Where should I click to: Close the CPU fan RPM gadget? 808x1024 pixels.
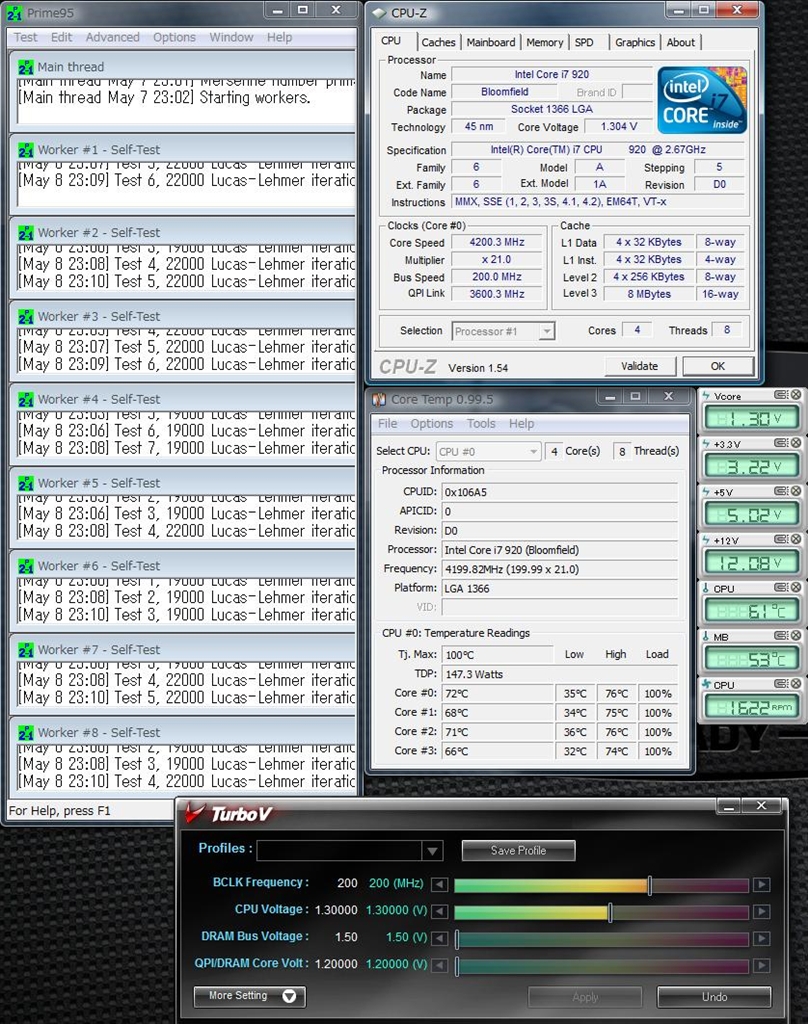pos(796,684)
